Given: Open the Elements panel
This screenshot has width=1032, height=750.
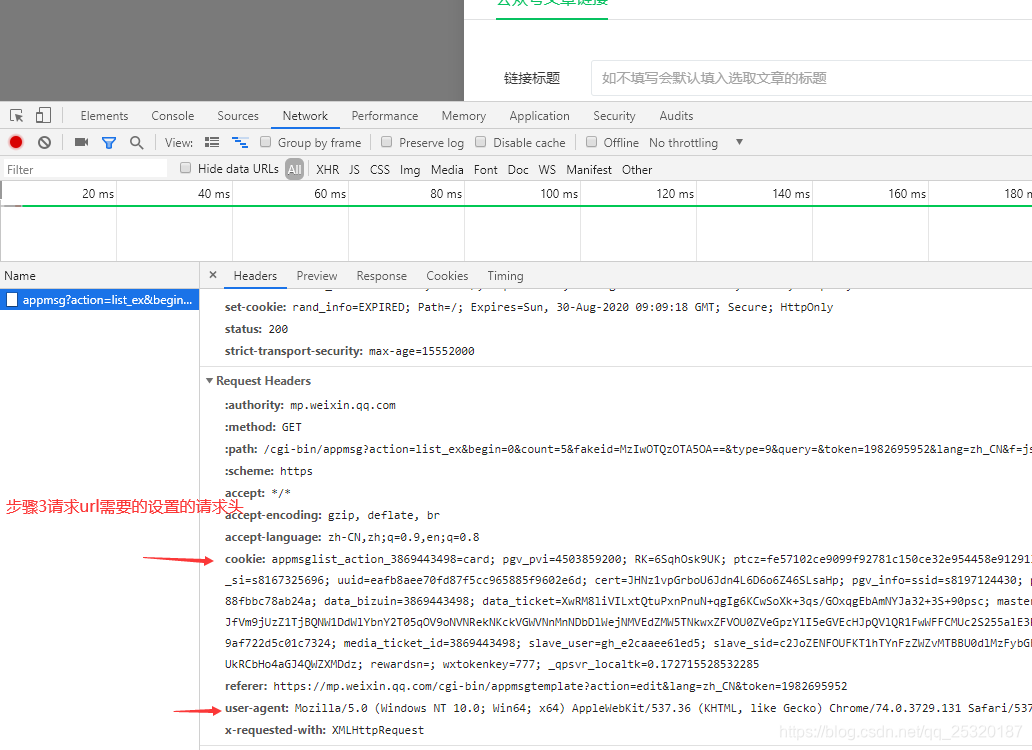Looking at the screenshot, I should tap(104, 116).
